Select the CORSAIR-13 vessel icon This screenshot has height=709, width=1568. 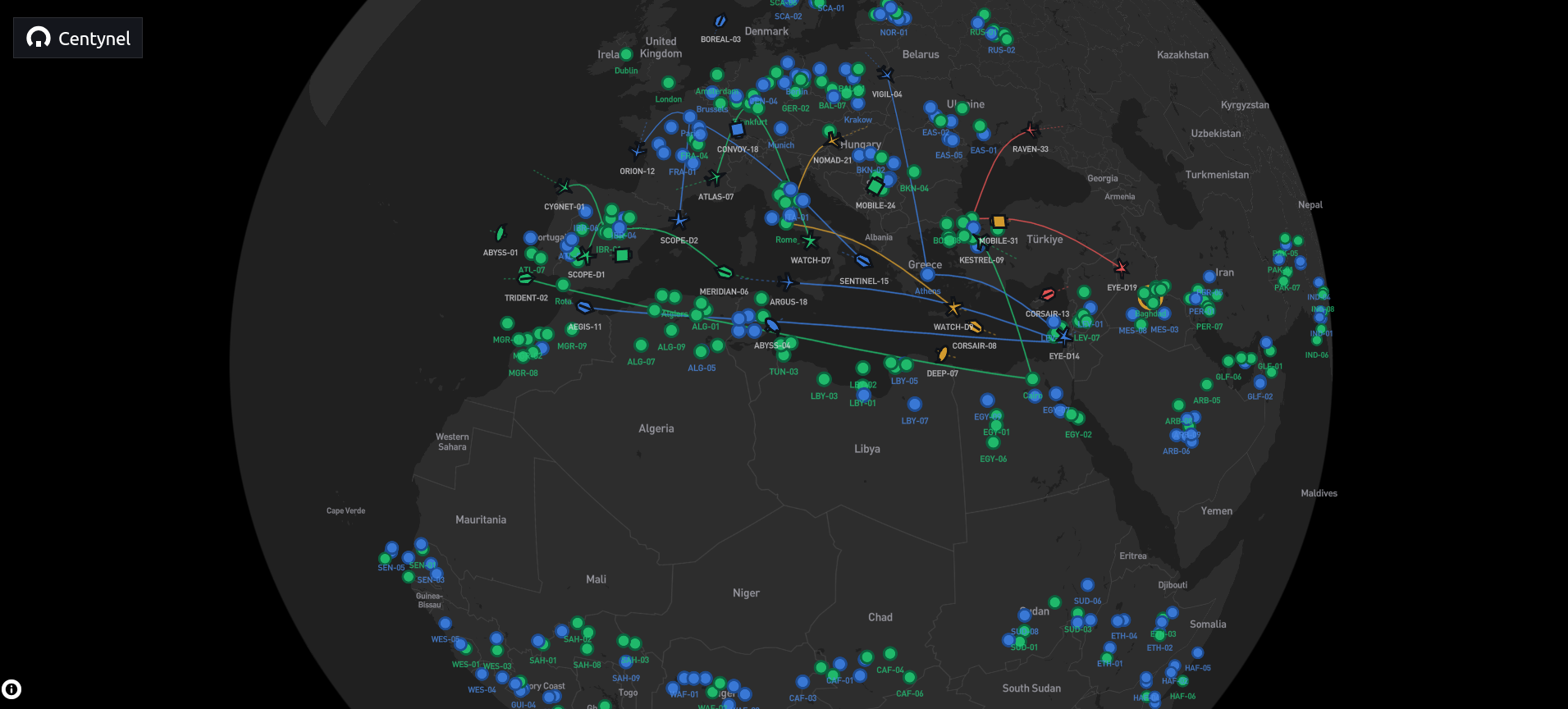(x=1048, y=295)
